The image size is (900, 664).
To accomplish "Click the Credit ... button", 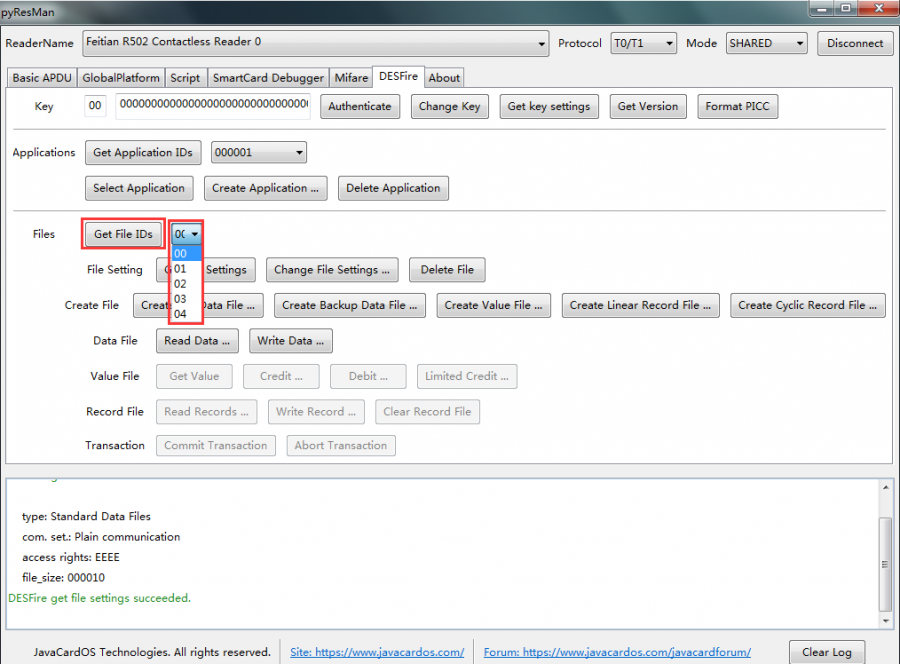I will (281, 376).
